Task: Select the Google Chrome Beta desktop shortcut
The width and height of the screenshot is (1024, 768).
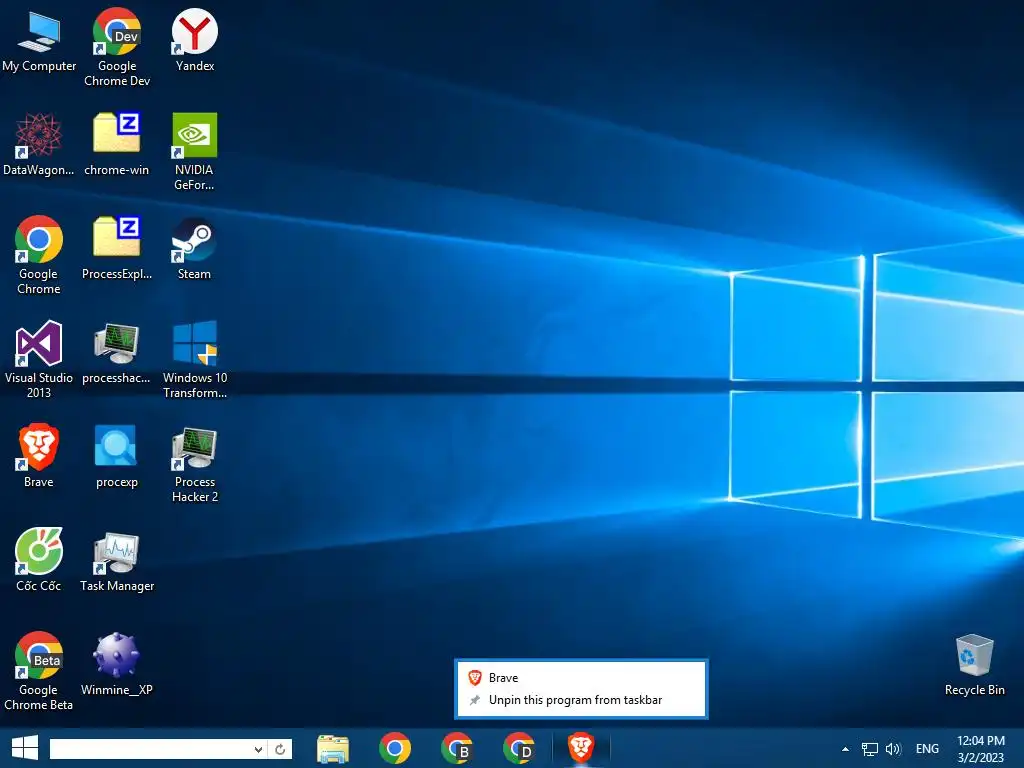Action: tap(39, 671)
